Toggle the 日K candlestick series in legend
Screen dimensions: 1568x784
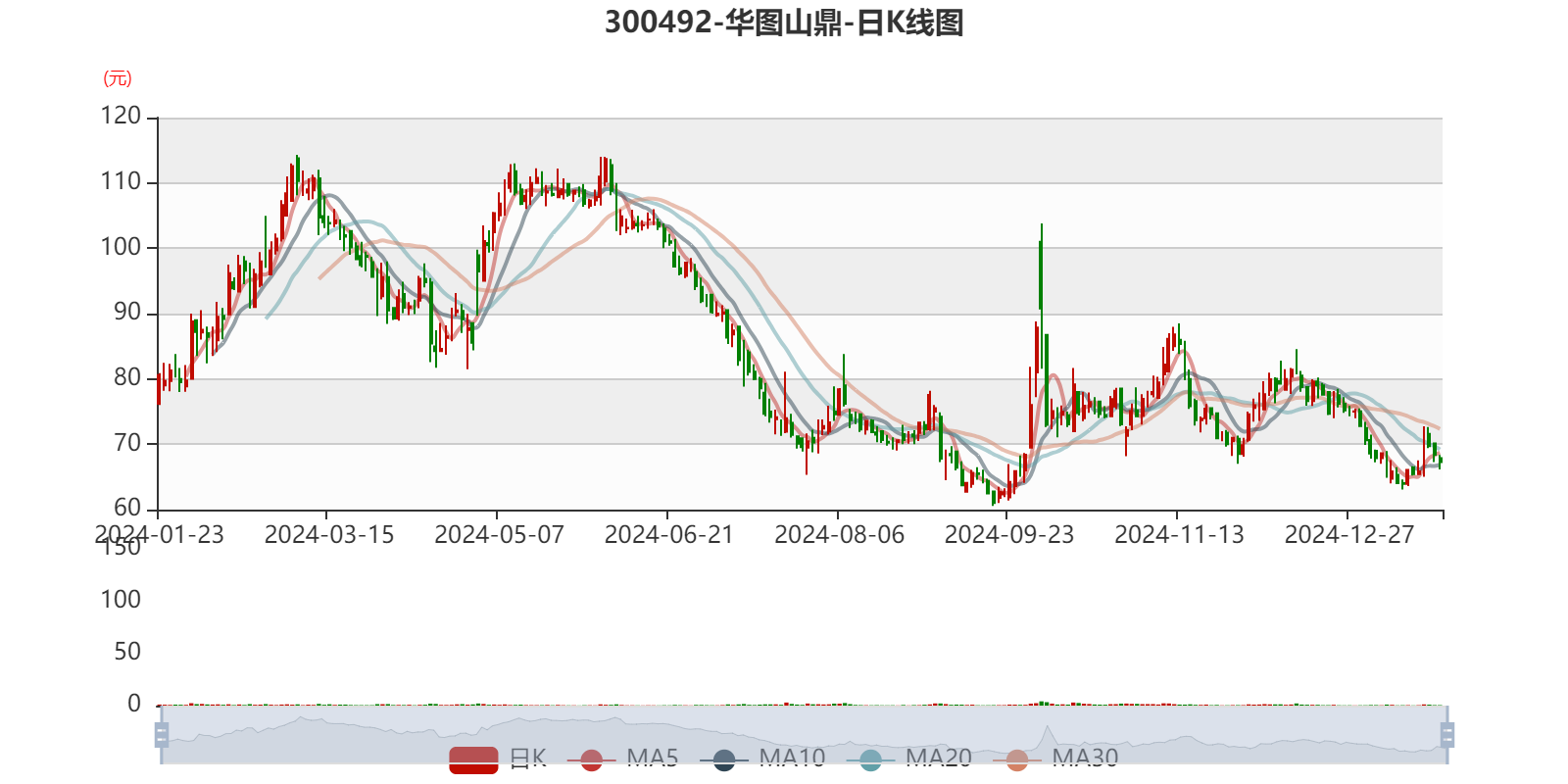[x=498, y=759]
